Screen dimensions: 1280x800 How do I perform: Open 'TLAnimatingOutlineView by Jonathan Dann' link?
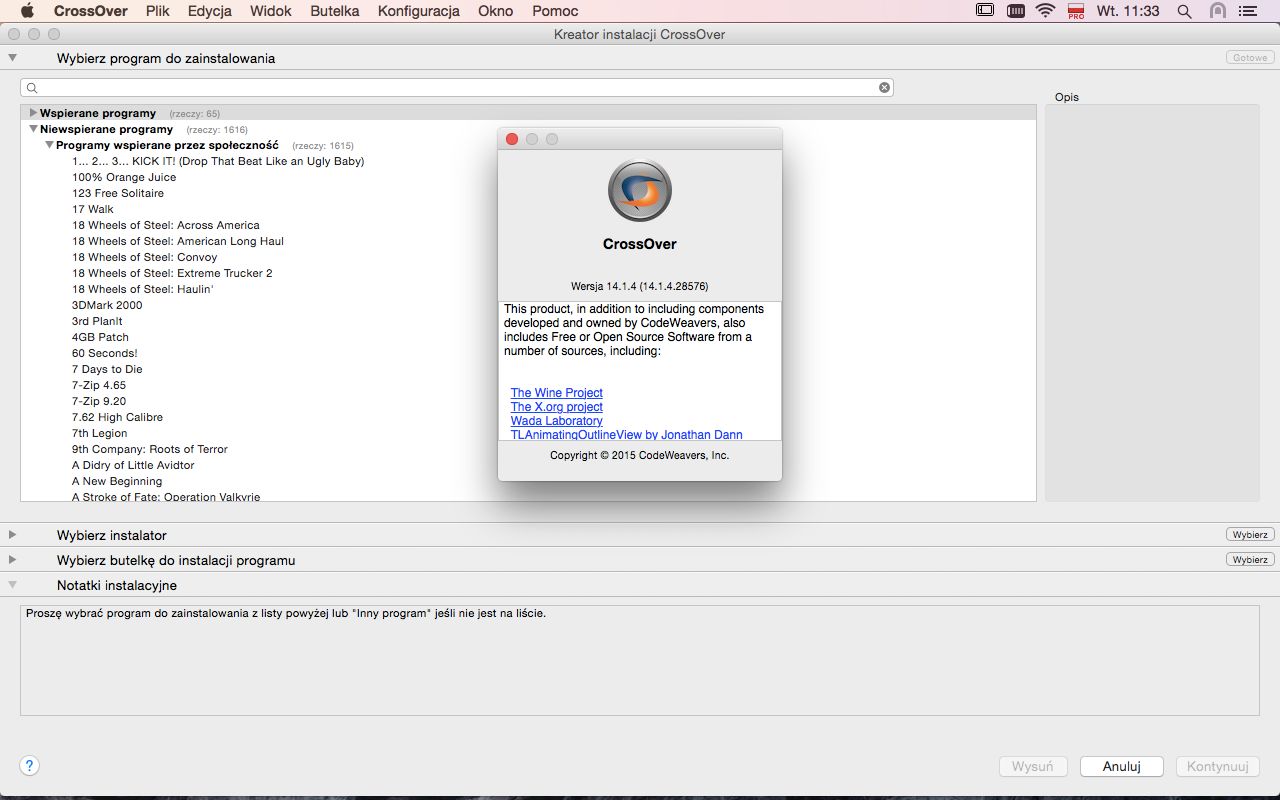pos(627,435)
